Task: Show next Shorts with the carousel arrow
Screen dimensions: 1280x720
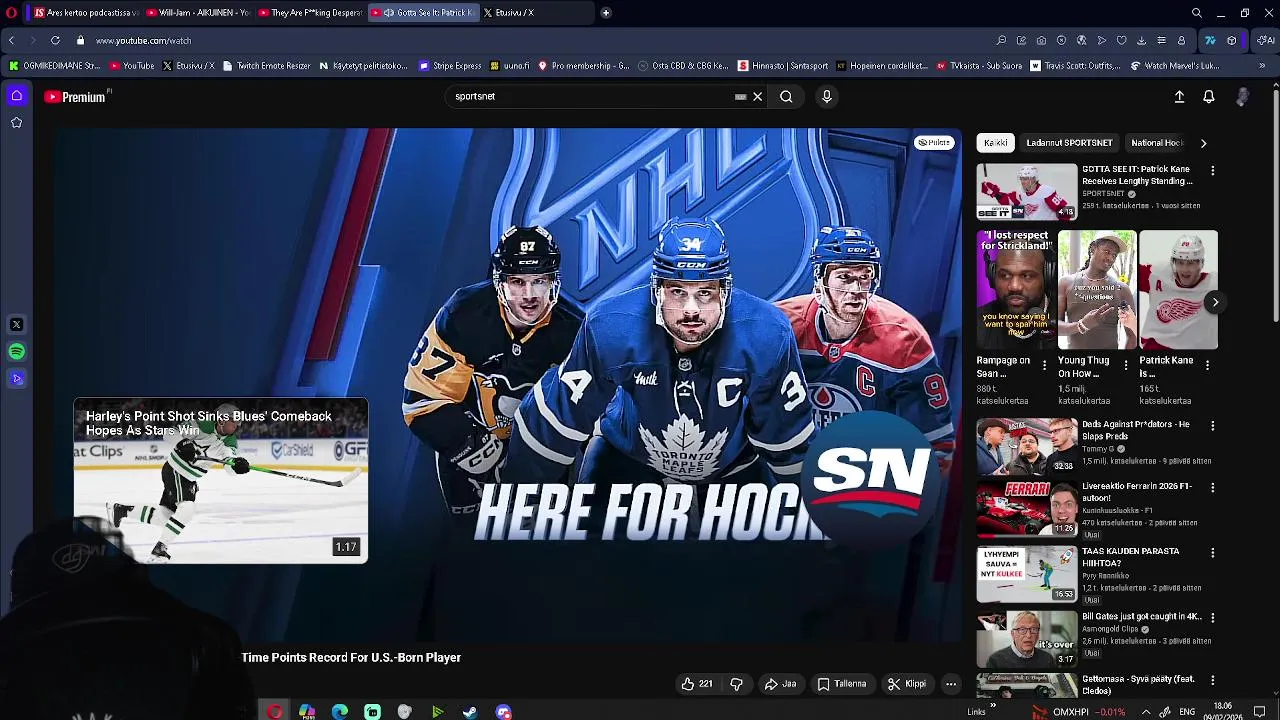Action: 1215,302
